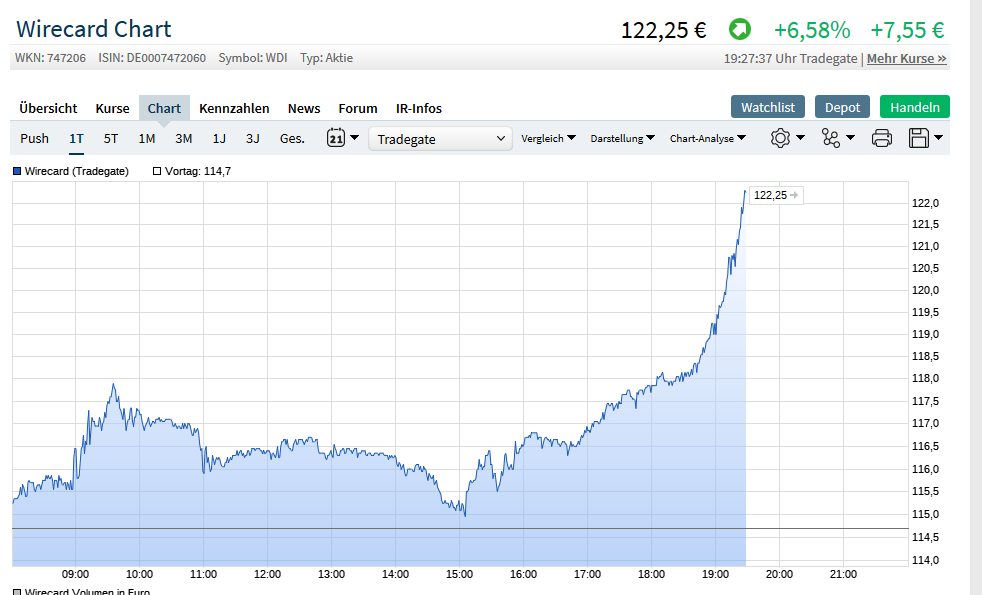Open dropdown arrow beside the gear icon
The height and width of the screenshot is (595, 982).
point(800,138)
